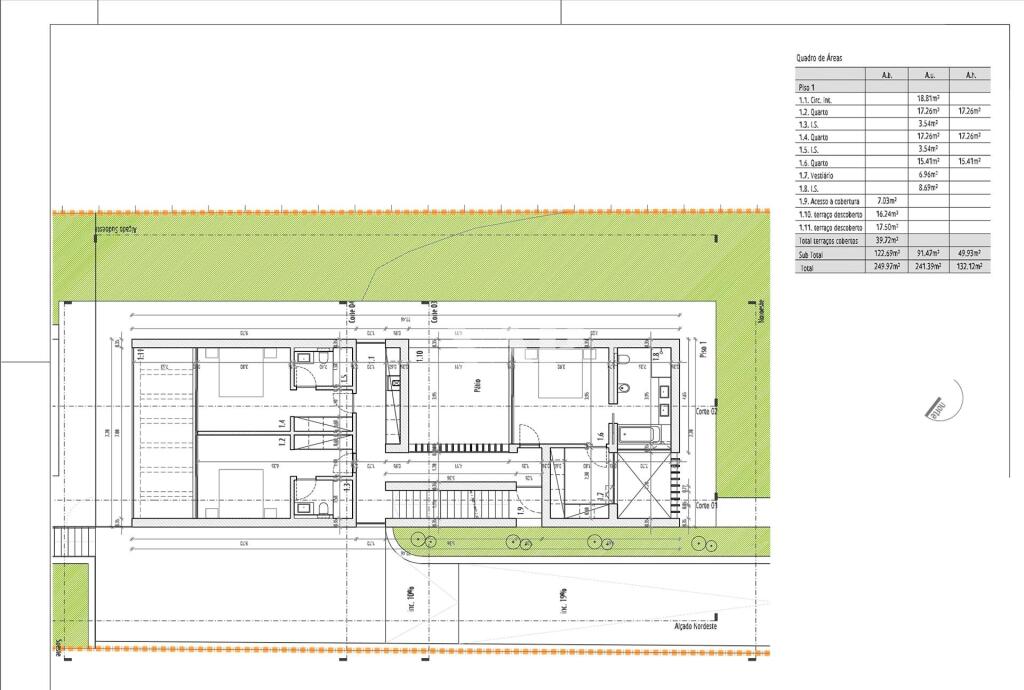Select the '1.3. I.S.' table row label

[808, 125]
